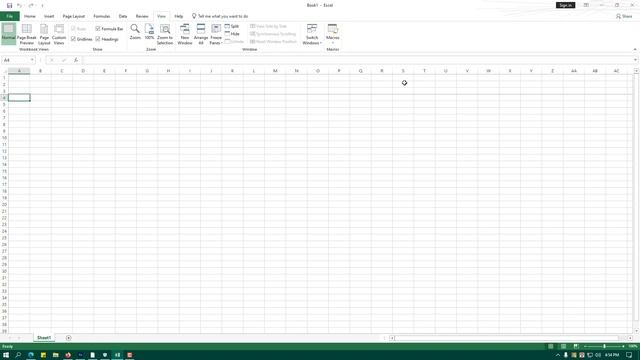Open Custom Views in the ribbon
Screen dimensions: 640x360
tap(59, 33)
